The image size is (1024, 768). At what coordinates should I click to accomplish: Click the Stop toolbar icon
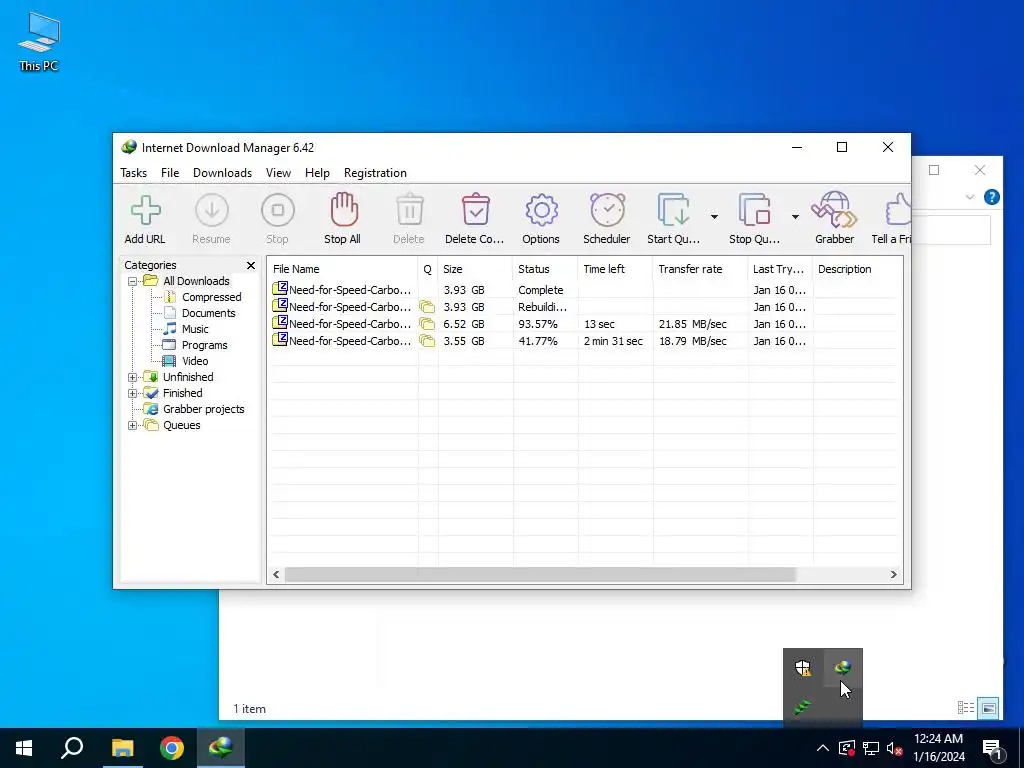[278, 210]
